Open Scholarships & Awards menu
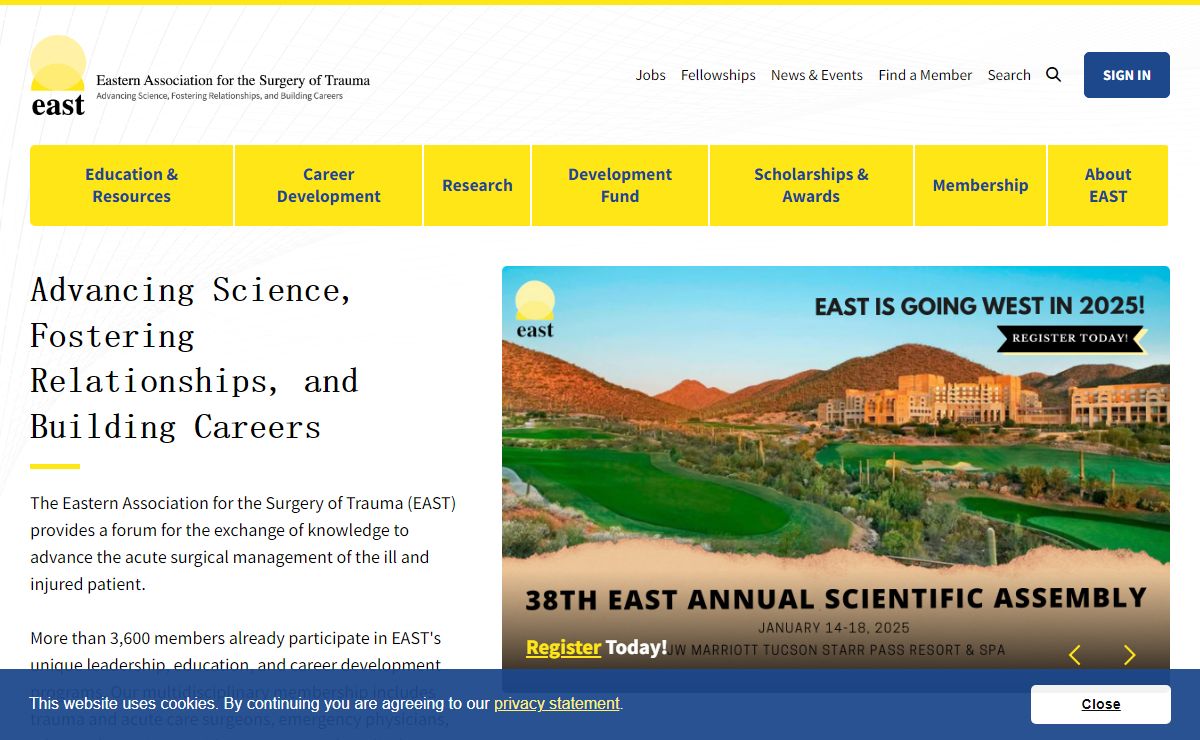The height and width of the screenshot is (740, 1200). click(811, 185)
